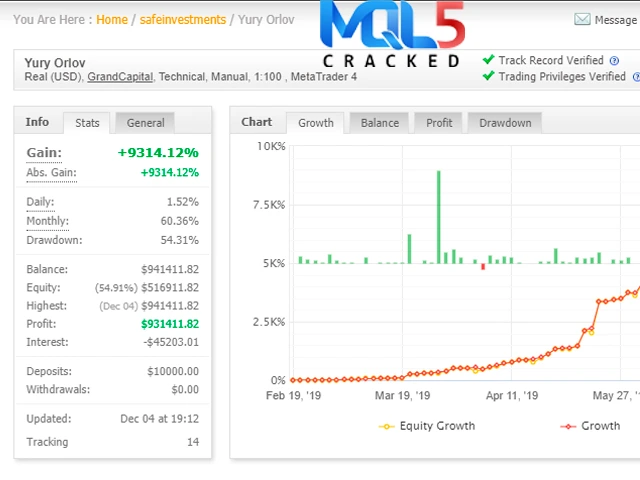The width and height of the screenshot is (640, 480).
Task: Select the Profit chart tab
Action: (x=439, y=123)
